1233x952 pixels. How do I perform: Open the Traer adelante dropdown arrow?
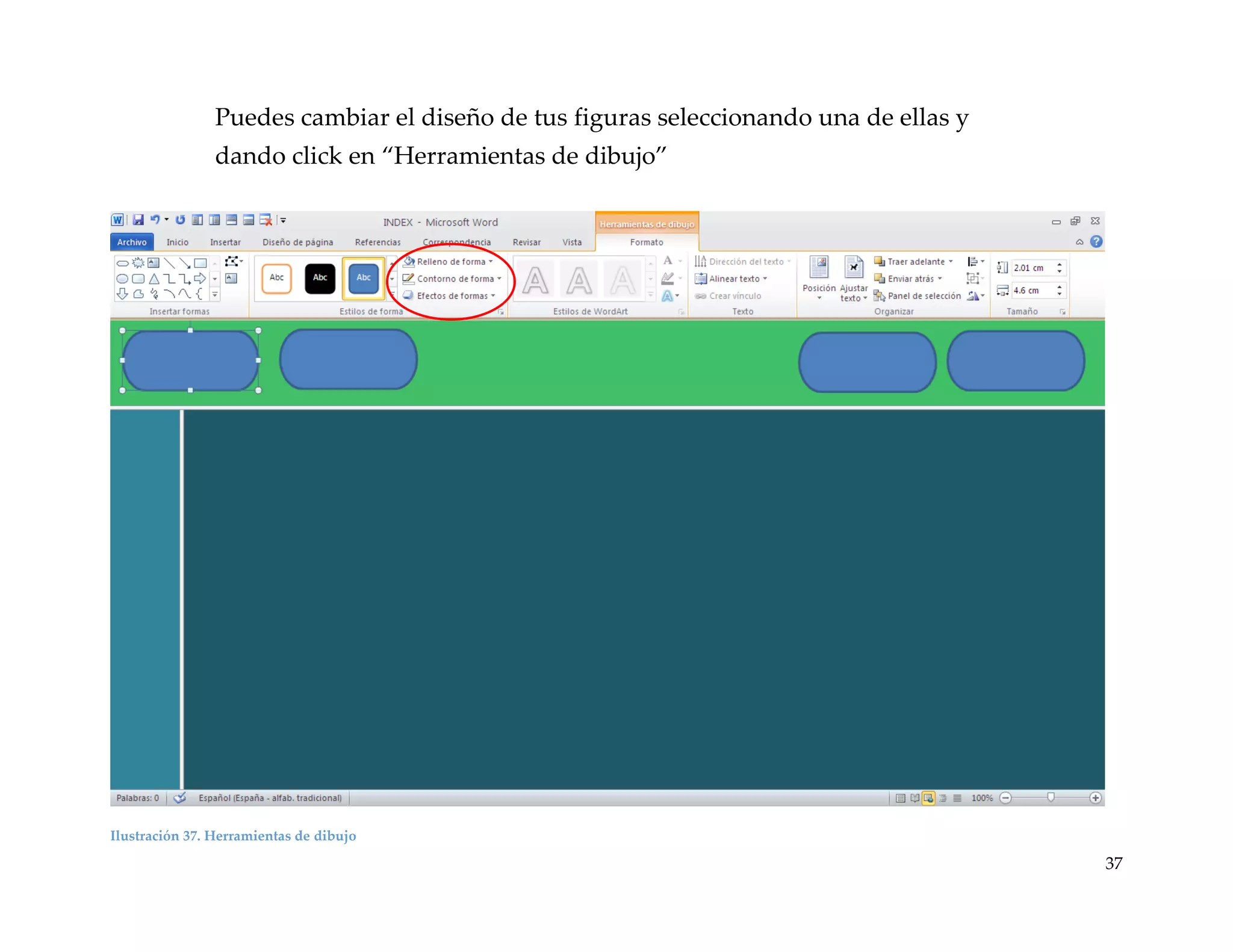[951, 261]
